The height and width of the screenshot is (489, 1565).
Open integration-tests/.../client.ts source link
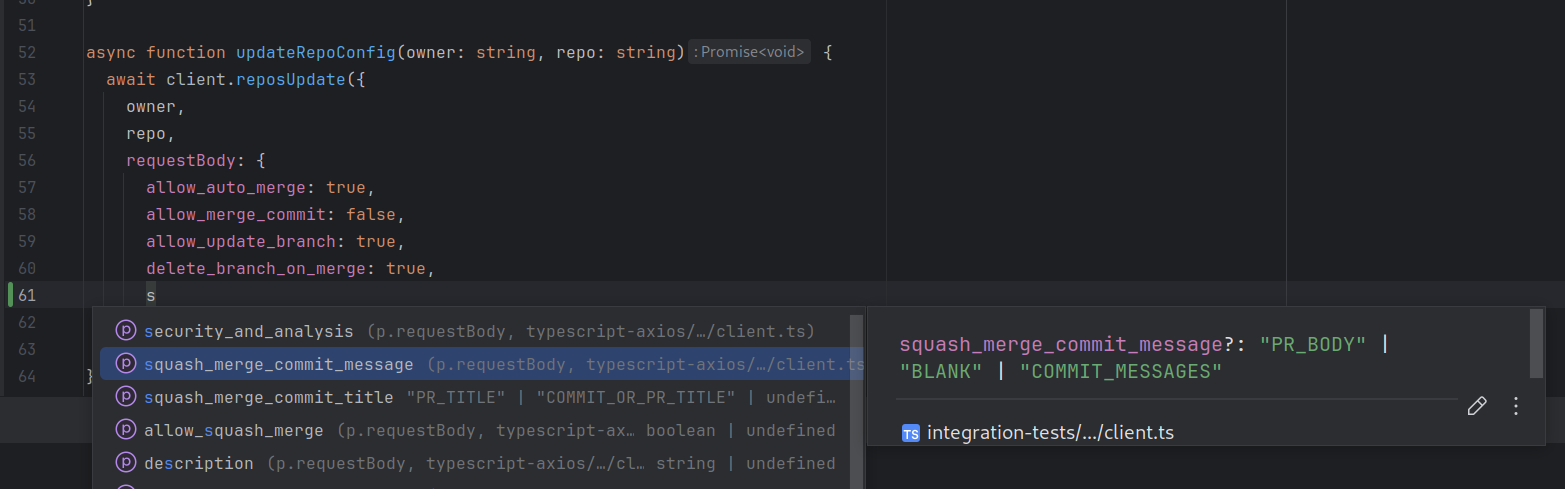click(1051, 433)
